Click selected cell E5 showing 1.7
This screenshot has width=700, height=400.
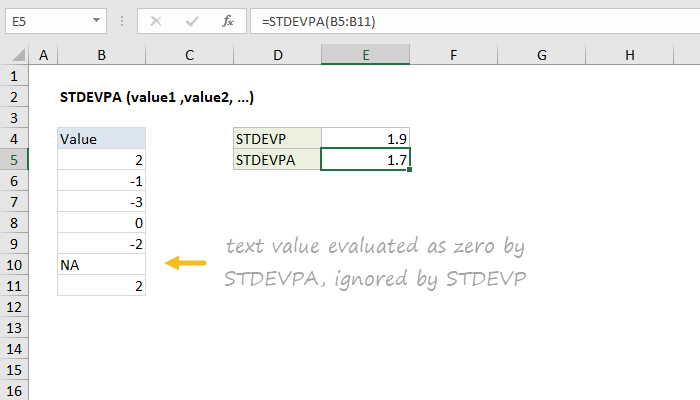[x=365, y=160]
